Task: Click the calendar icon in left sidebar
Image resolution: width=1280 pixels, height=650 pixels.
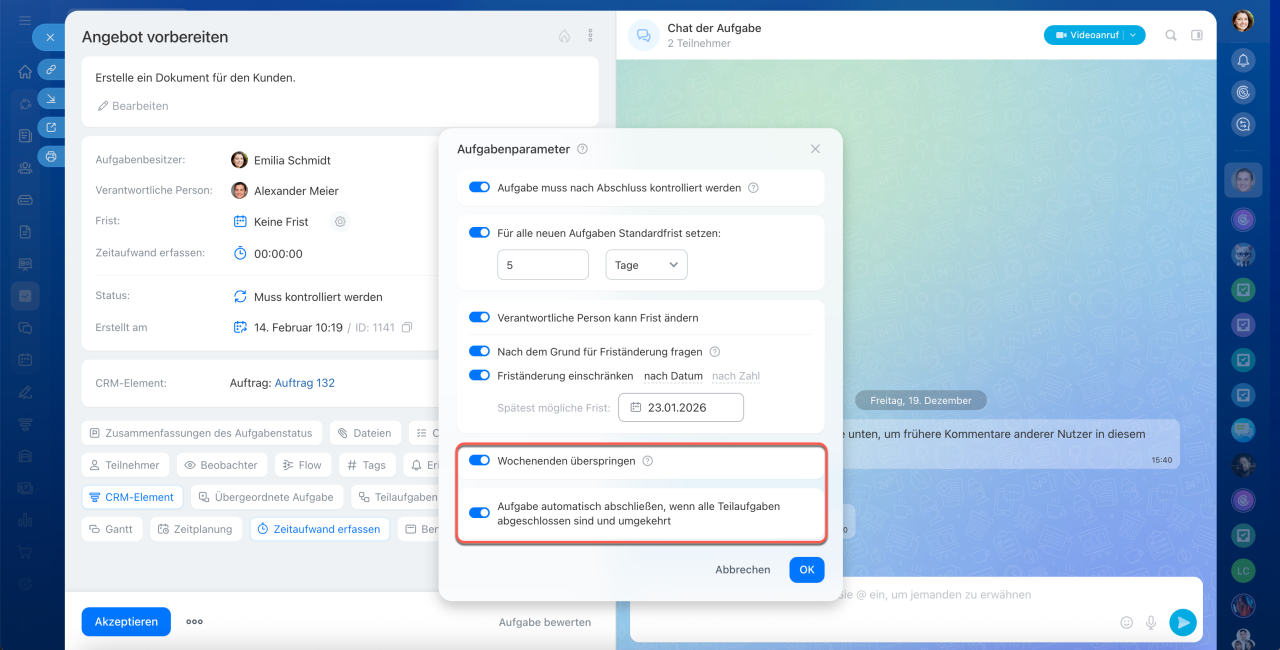Action: [x=25, y=359]
